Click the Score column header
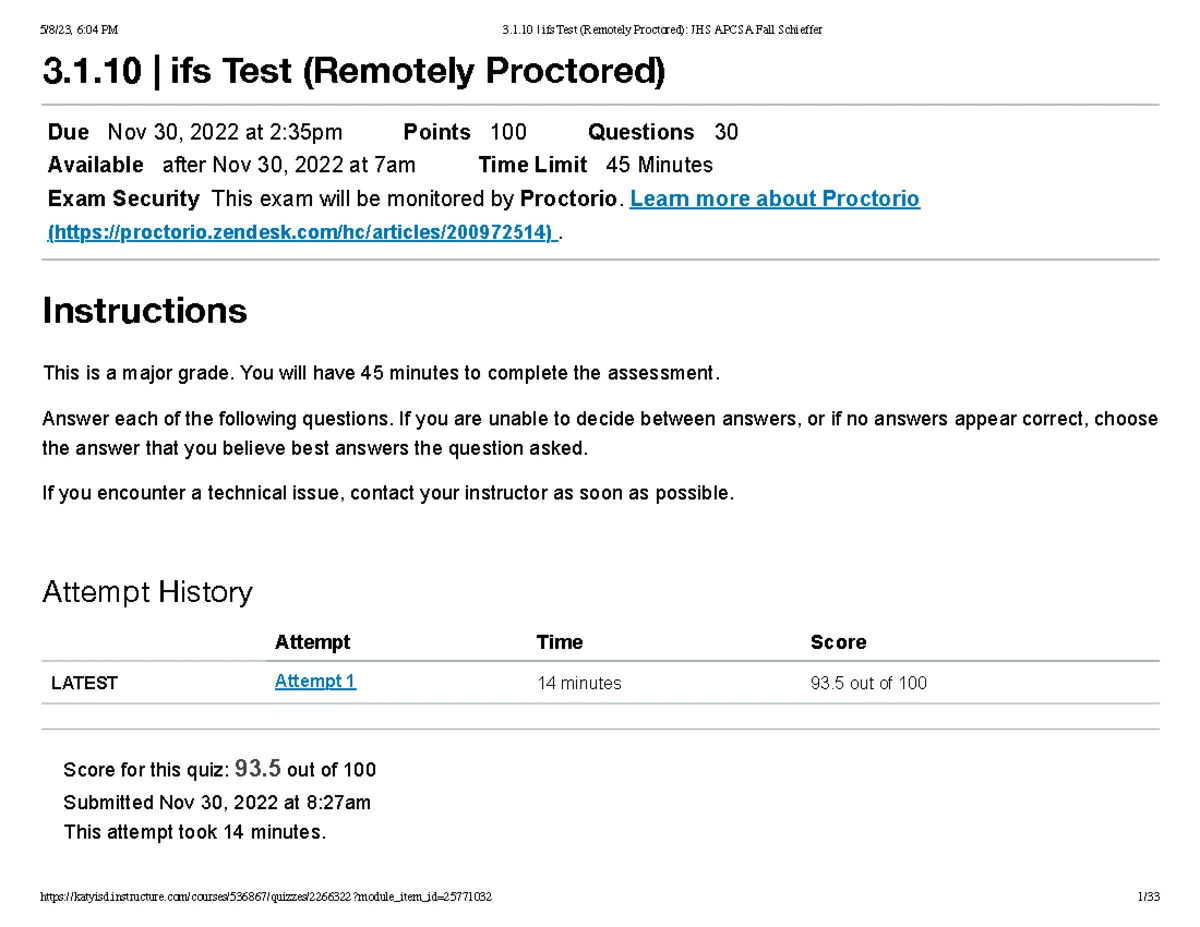 (x=838, y=642)
